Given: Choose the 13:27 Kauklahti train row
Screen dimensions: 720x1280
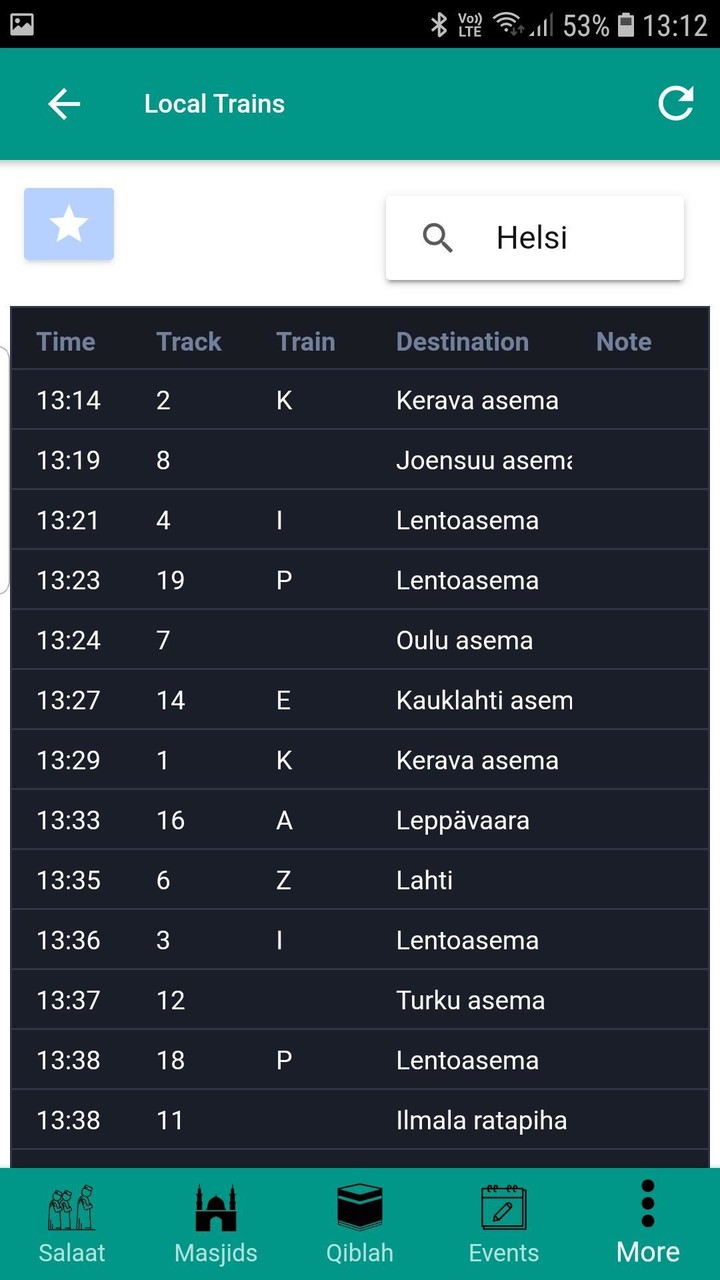Looking at the screenshot, I should [x=360, y=700].
